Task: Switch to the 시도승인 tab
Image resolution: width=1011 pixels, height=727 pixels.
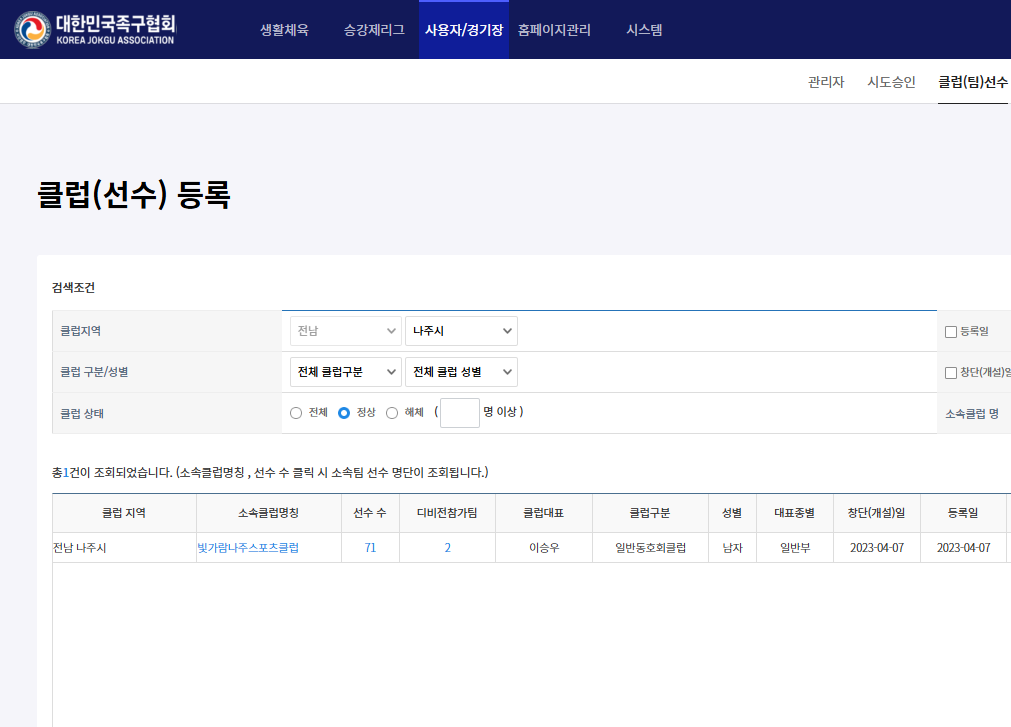Action: click(891, 82)
